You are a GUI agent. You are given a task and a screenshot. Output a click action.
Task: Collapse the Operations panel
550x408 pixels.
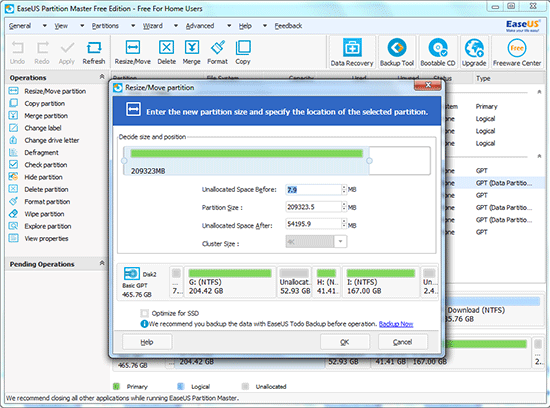(x=102, y=76)
